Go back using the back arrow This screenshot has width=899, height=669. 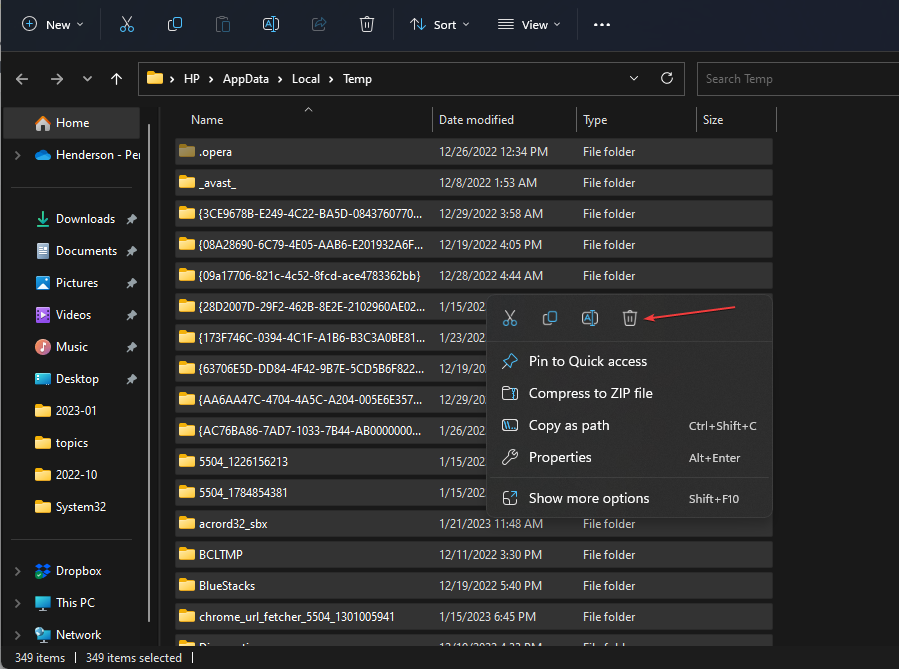(23, 79)
